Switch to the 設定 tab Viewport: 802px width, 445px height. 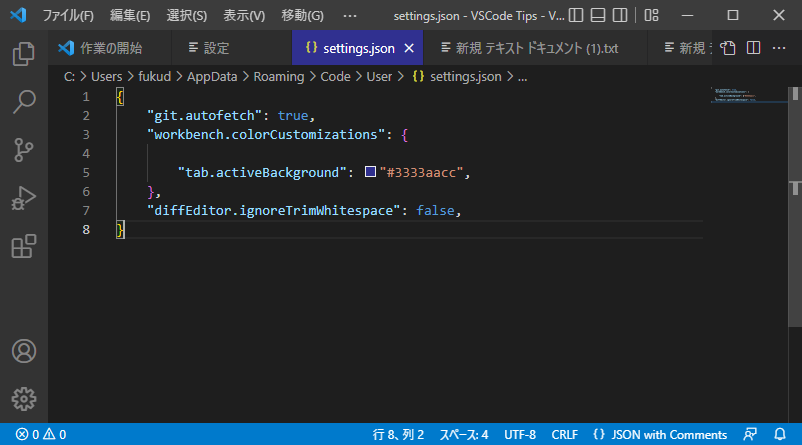coord(232,48)
